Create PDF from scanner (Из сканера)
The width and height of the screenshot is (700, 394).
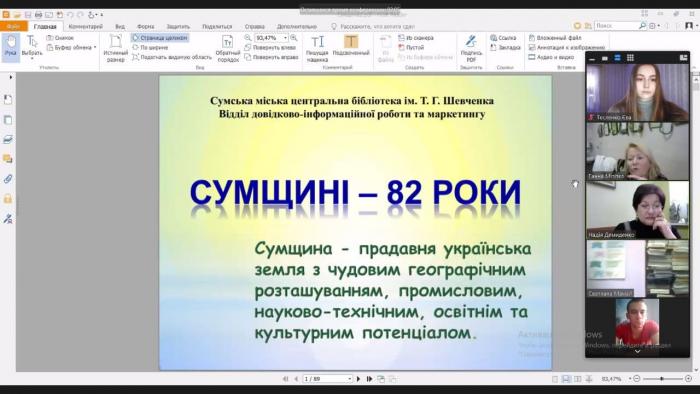click(x=416, y=38)
